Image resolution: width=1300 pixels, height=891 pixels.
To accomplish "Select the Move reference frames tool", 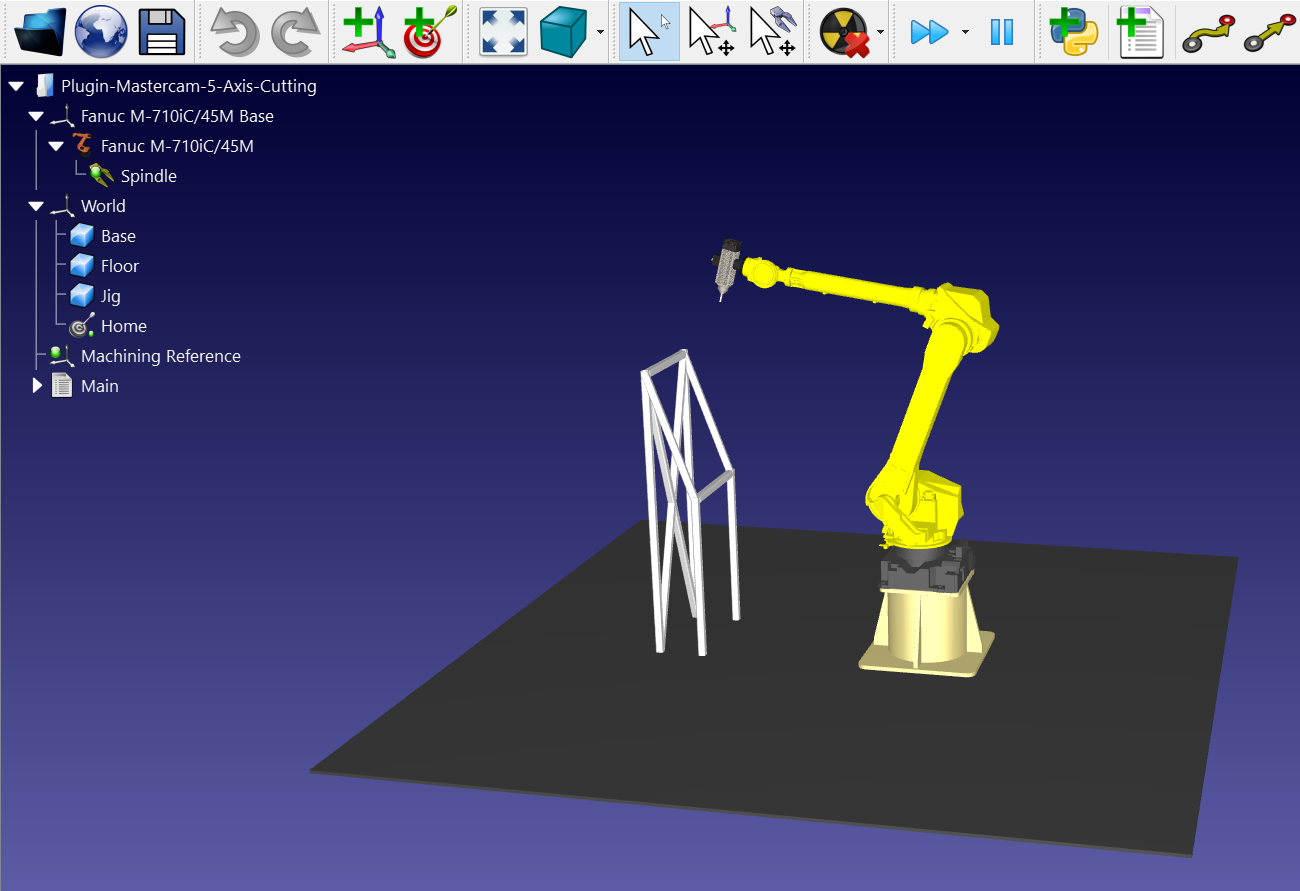I will click(x=712, y=32).
